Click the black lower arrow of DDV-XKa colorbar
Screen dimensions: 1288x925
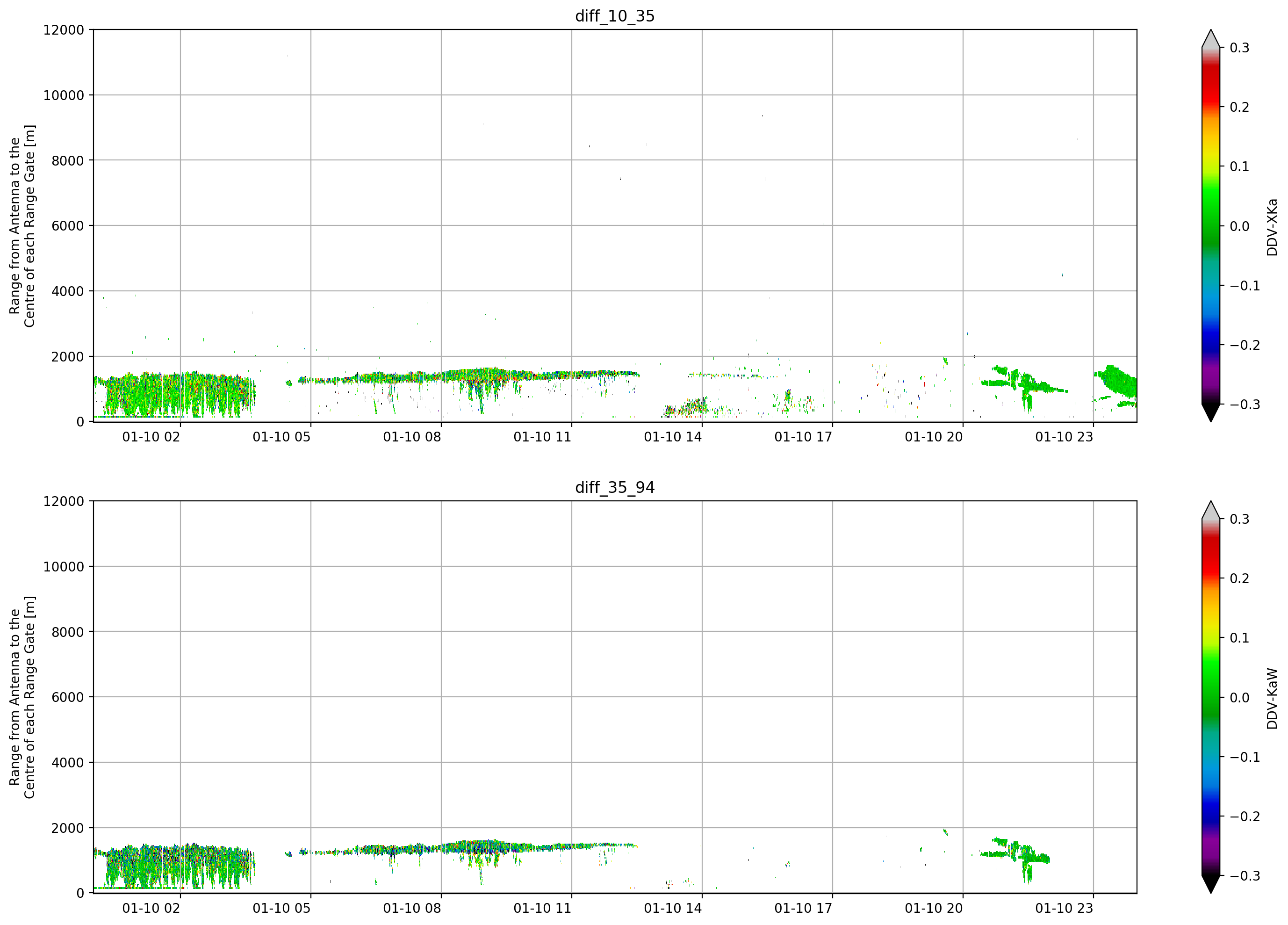(x=1210, y=412)
